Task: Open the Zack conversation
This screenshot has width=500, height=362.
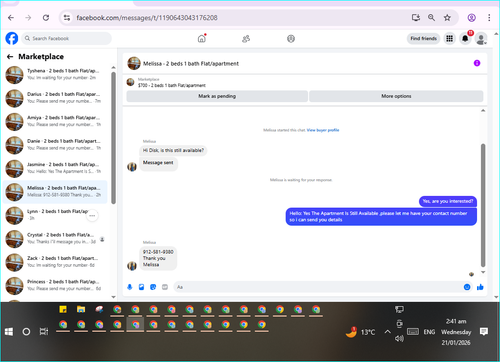Action: (x=56, y=262)
